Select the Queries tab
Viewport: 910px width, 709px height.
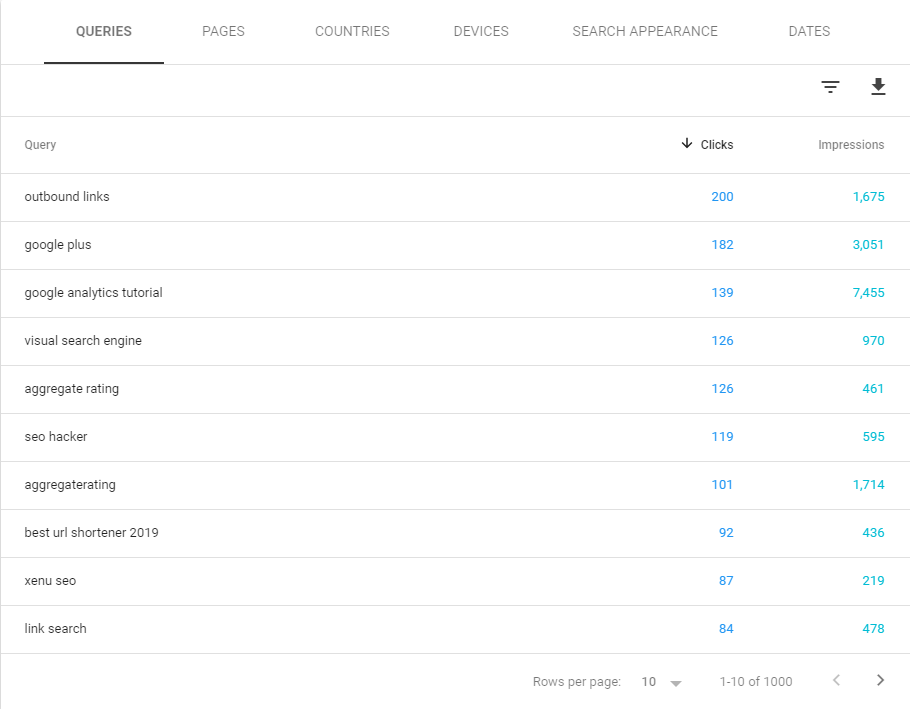click(104, 31)
